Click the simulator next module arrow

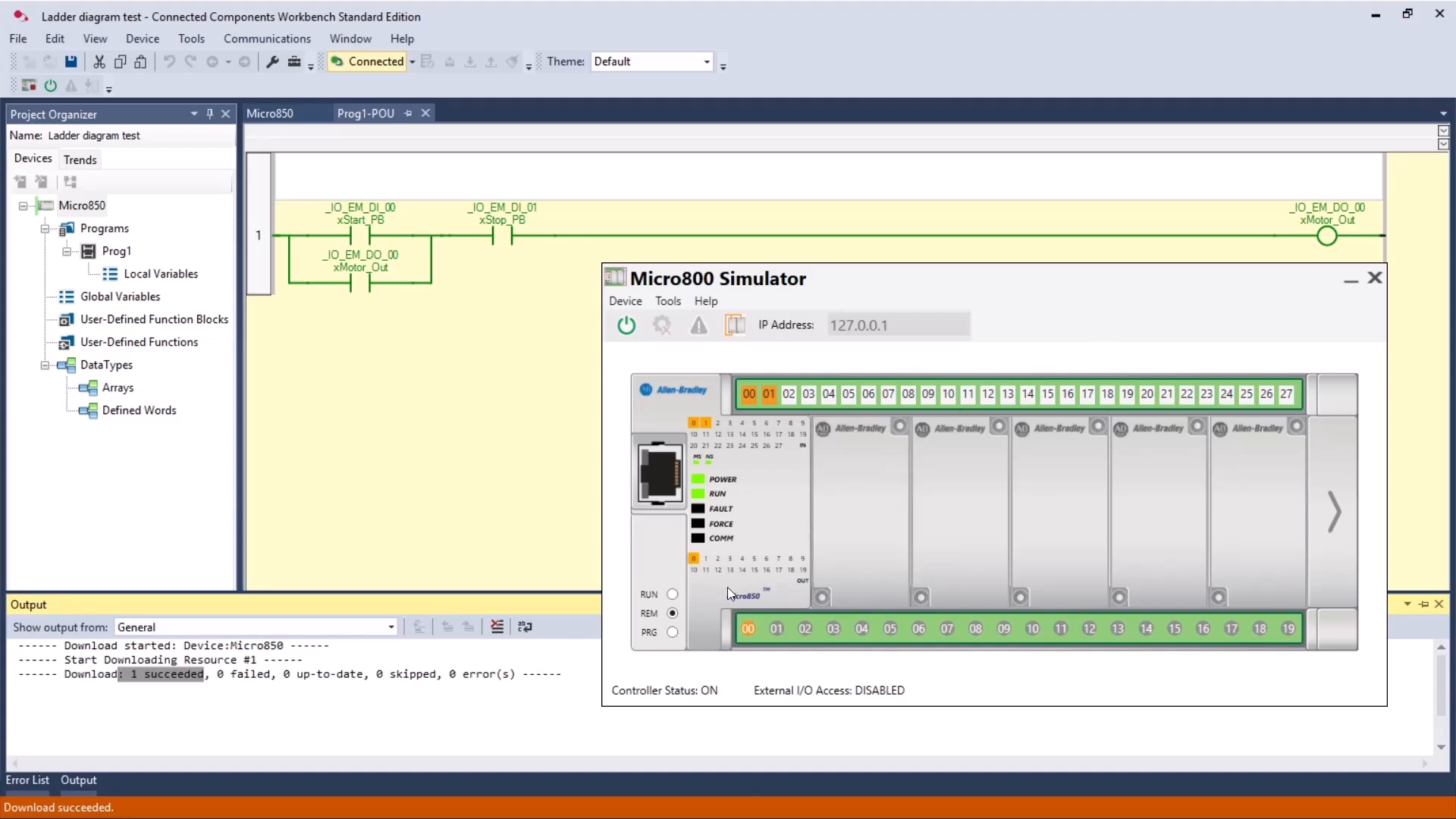click(x=1335, y=512)
